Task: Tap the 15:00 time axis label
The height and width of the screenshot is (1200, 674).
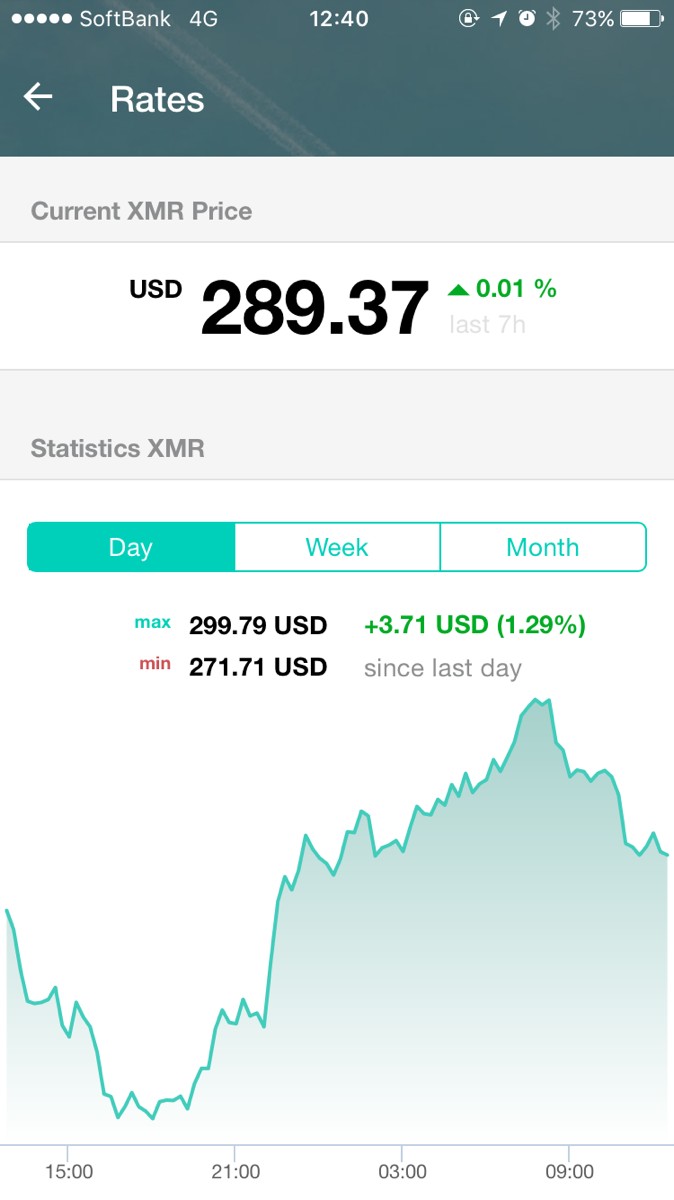Action: pos(69,1171)
